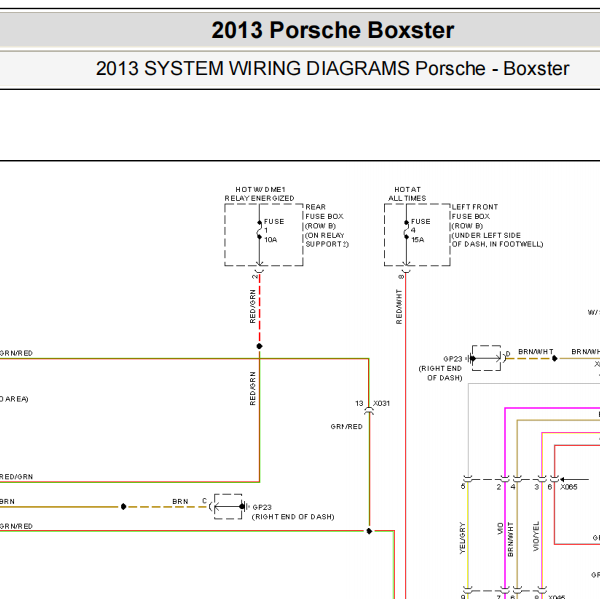Select the "X031" connector label

(x=382, y=403)
